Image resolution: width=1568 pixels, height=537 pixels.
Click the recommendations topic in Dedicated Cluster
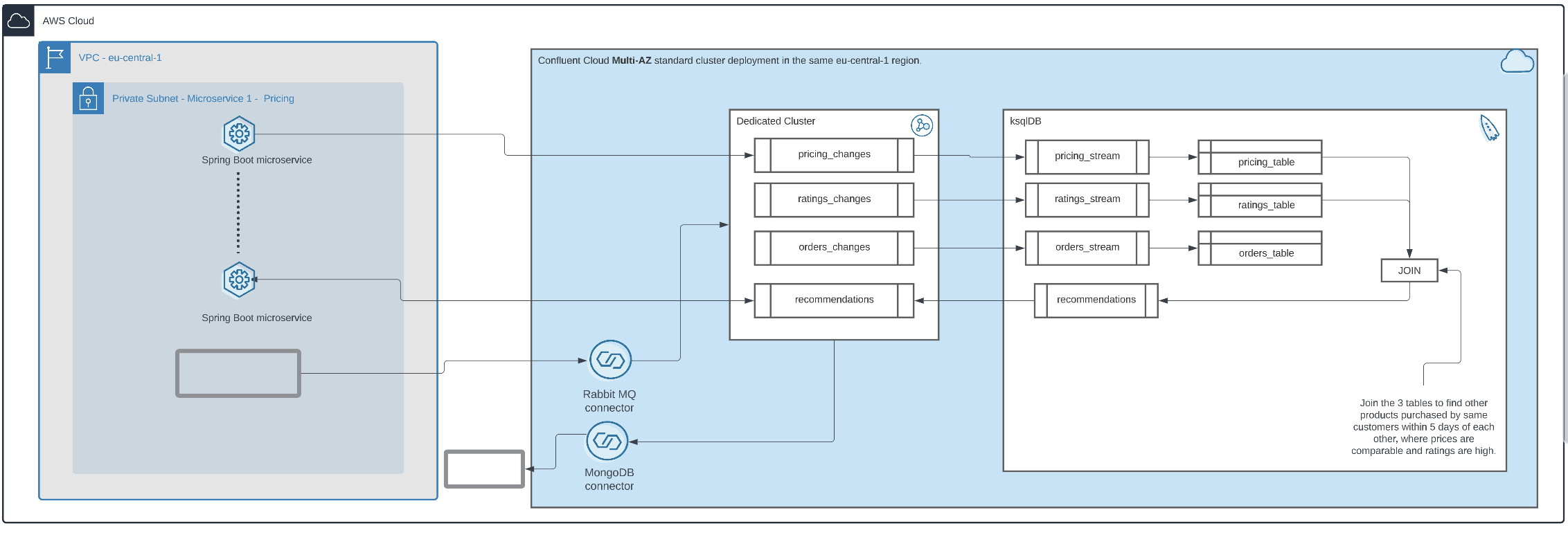[834, 300]
